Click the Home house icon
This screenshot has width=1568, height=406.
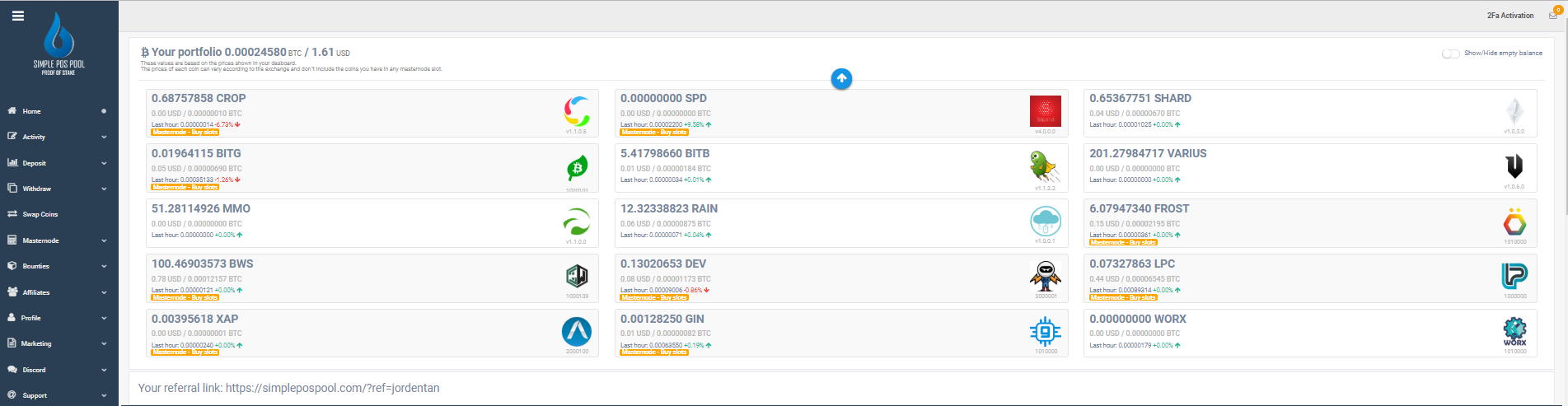12,110
